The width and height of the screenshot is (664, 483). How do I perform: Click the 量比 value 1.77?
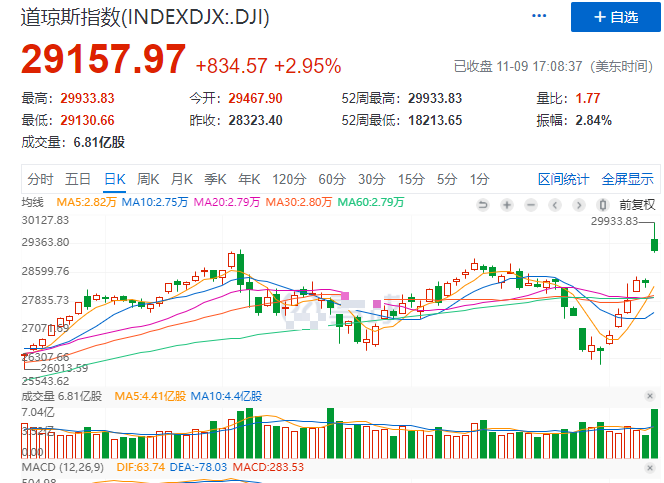(588, 98)
